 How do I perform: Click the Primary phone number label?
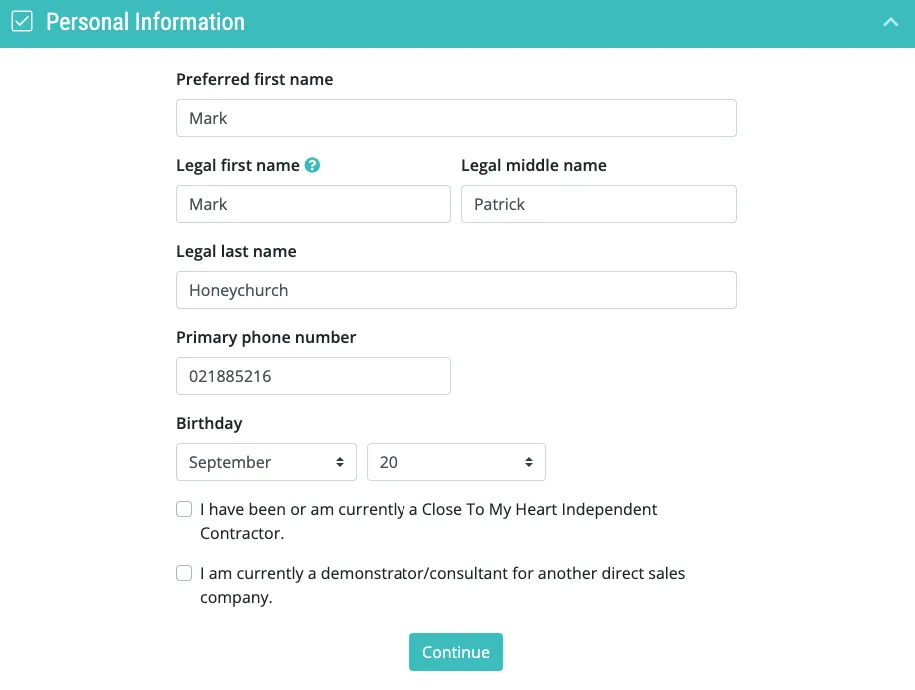click(x=266, y=337)
